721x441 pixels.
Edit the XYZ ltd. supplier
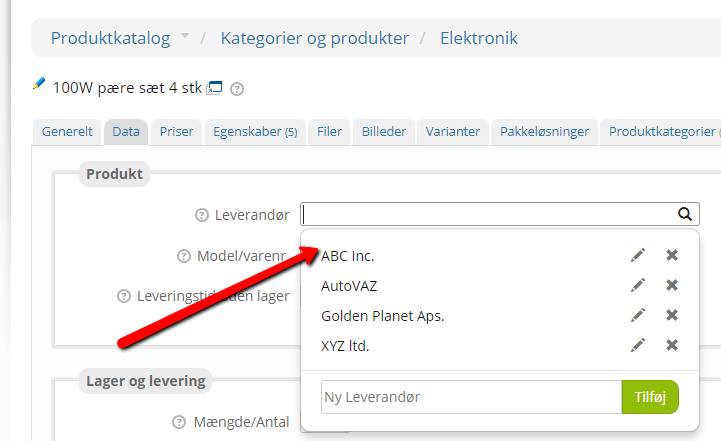tap(638, 345)
